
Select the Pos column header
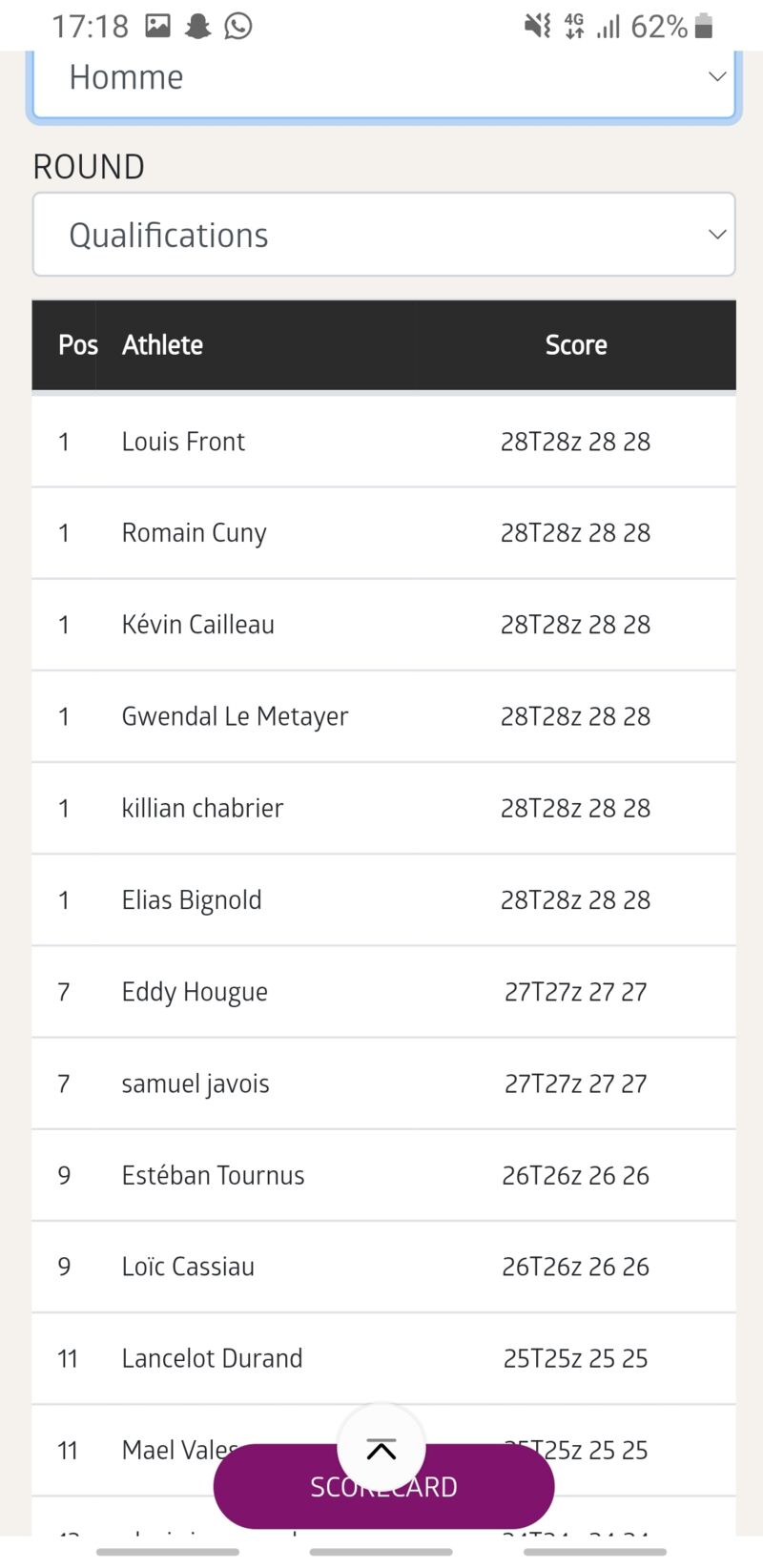click(77, 345)
